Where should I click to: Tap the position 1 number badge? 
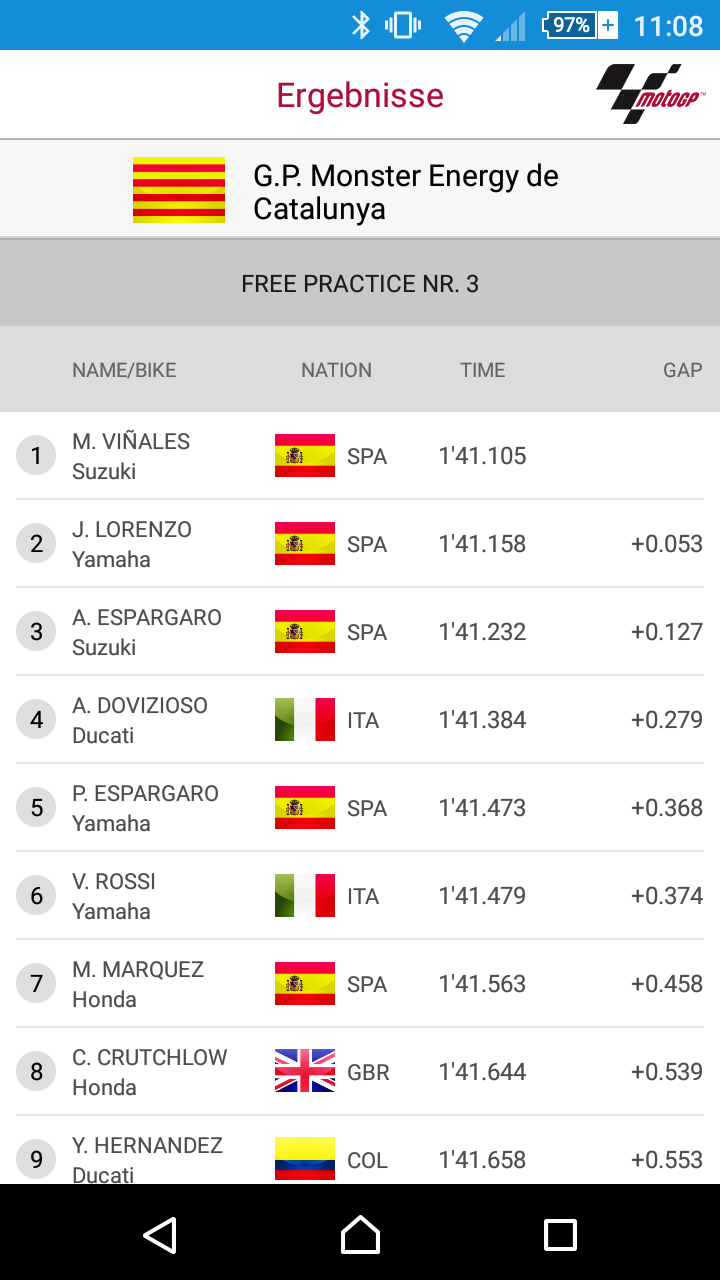pyautogui.click(x=37, y=457)
